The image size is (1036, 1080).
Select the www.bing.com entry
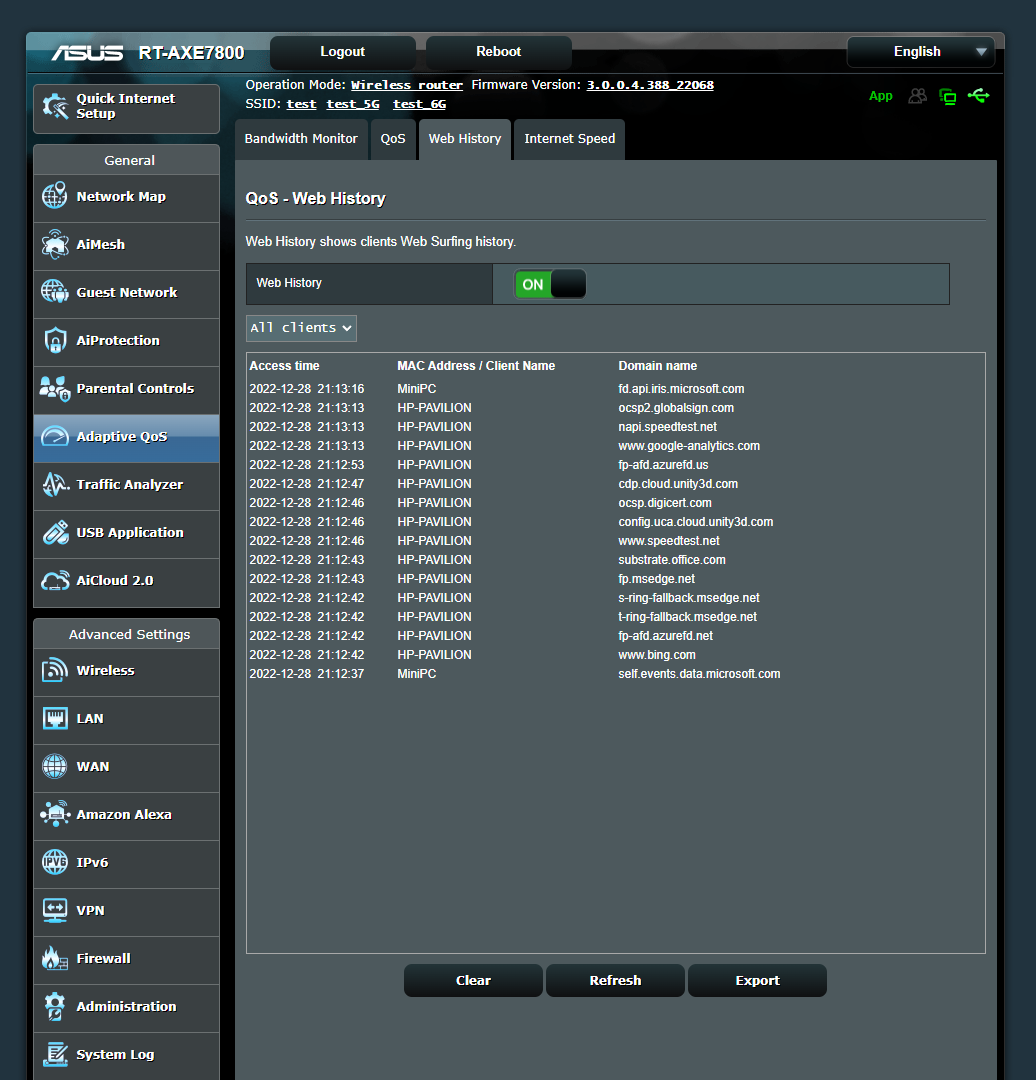[656, 655]
